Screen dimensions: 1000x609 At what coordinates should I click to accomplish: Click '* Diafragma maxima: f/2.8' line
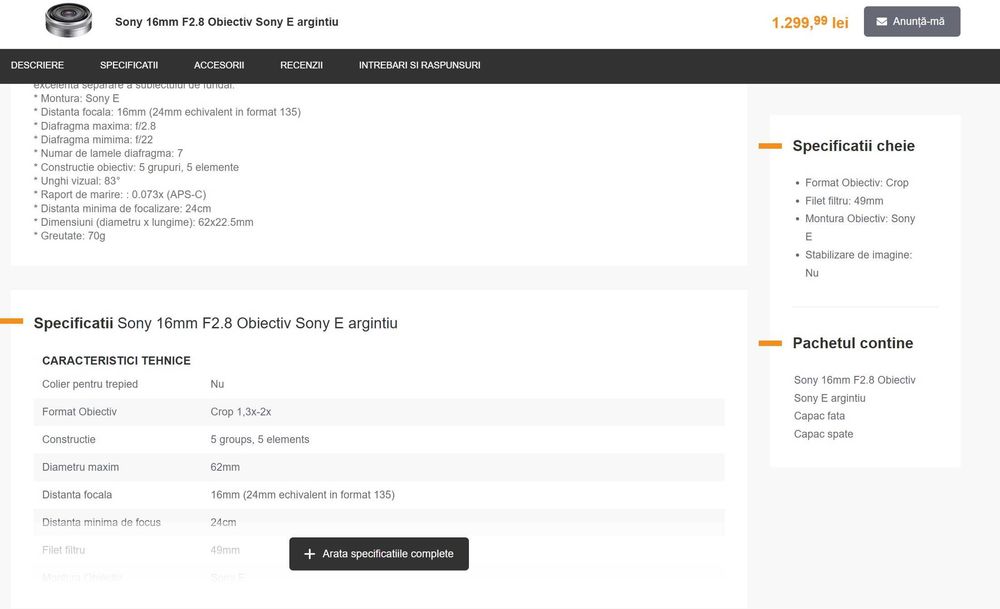click(x=94, y=126)
